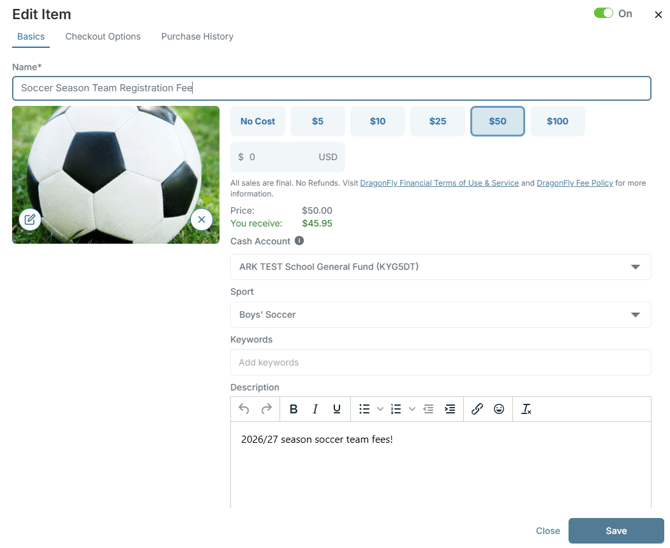This screenshot has height=548, width=670.
Task: Toggle bold formatting in description editor
Action: click(294, 409)
